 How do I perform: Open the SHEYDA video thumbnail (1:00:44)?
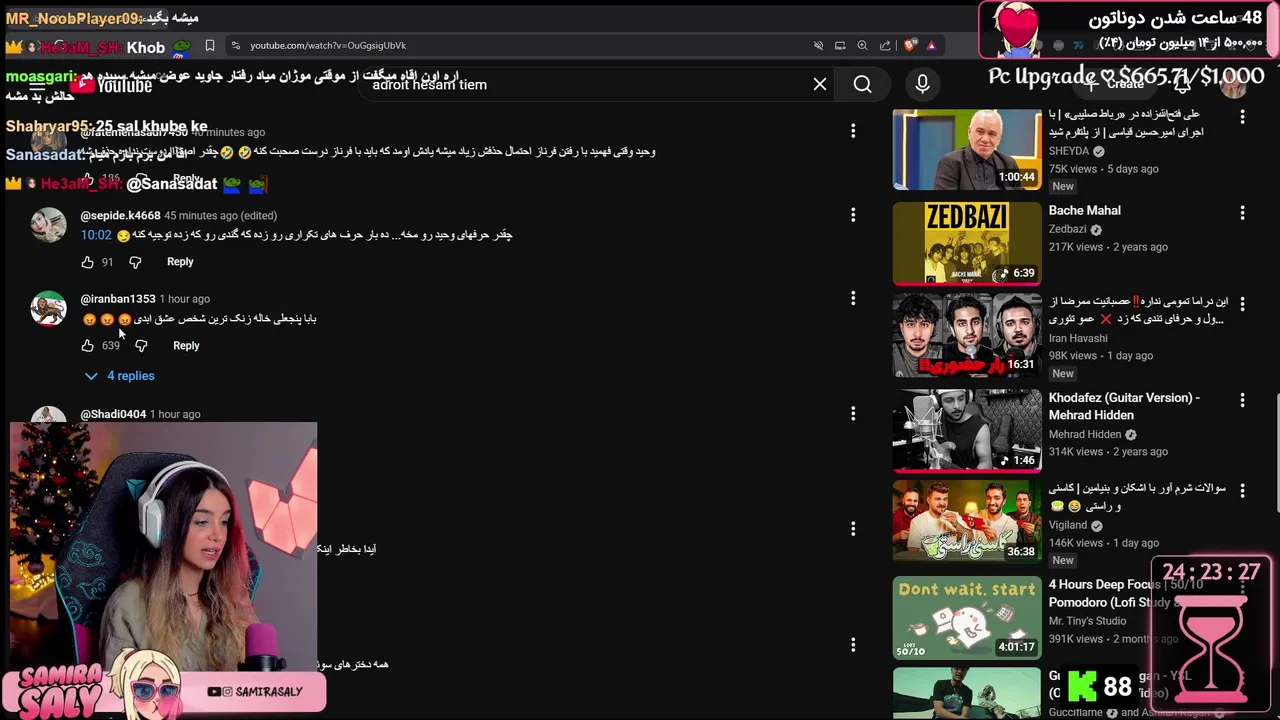click(x=967, y=149)
